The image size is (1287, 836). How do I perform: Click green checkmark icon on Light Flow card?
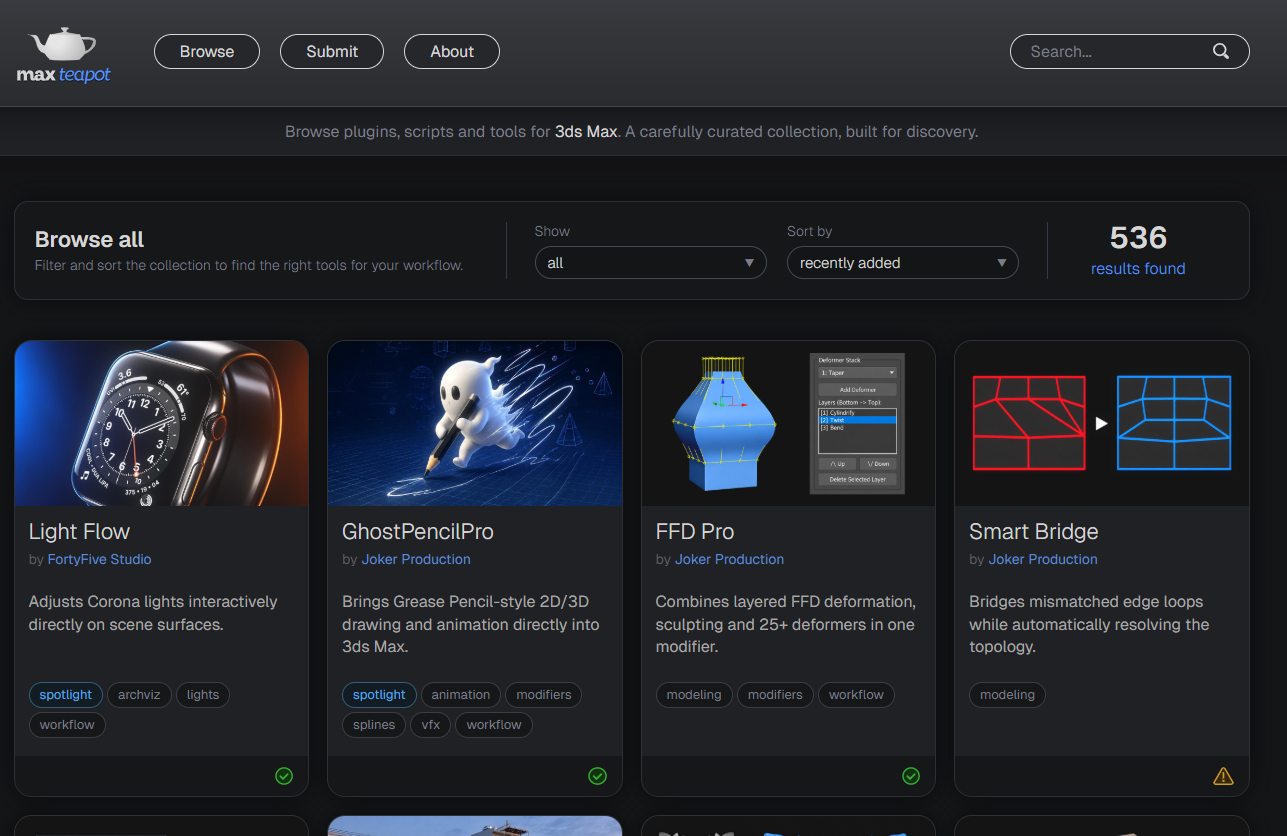click(284, 776)
